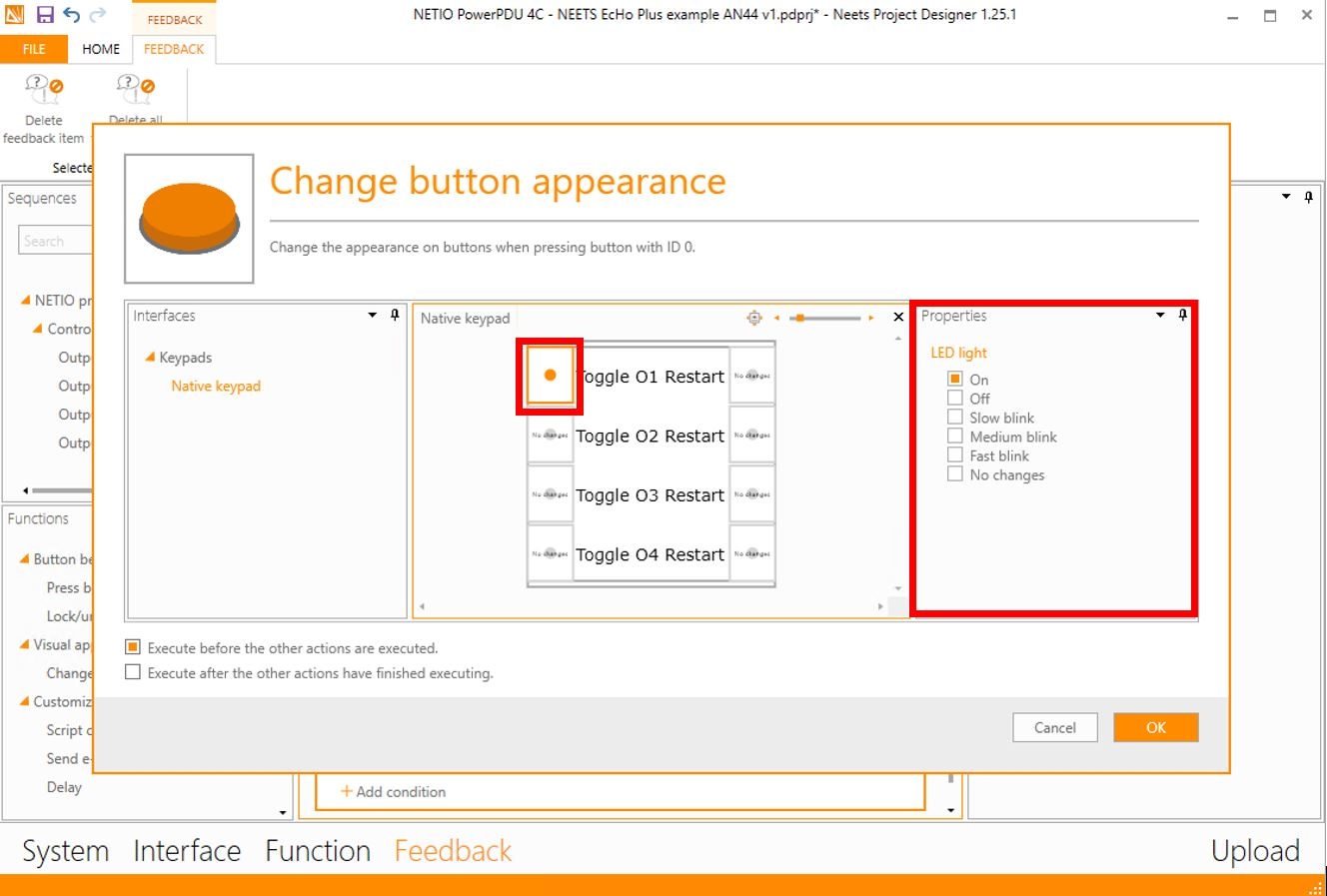The image size is (1327, 896).
Task: Select left LED button of Toggle O3
Action: point(550,494)
